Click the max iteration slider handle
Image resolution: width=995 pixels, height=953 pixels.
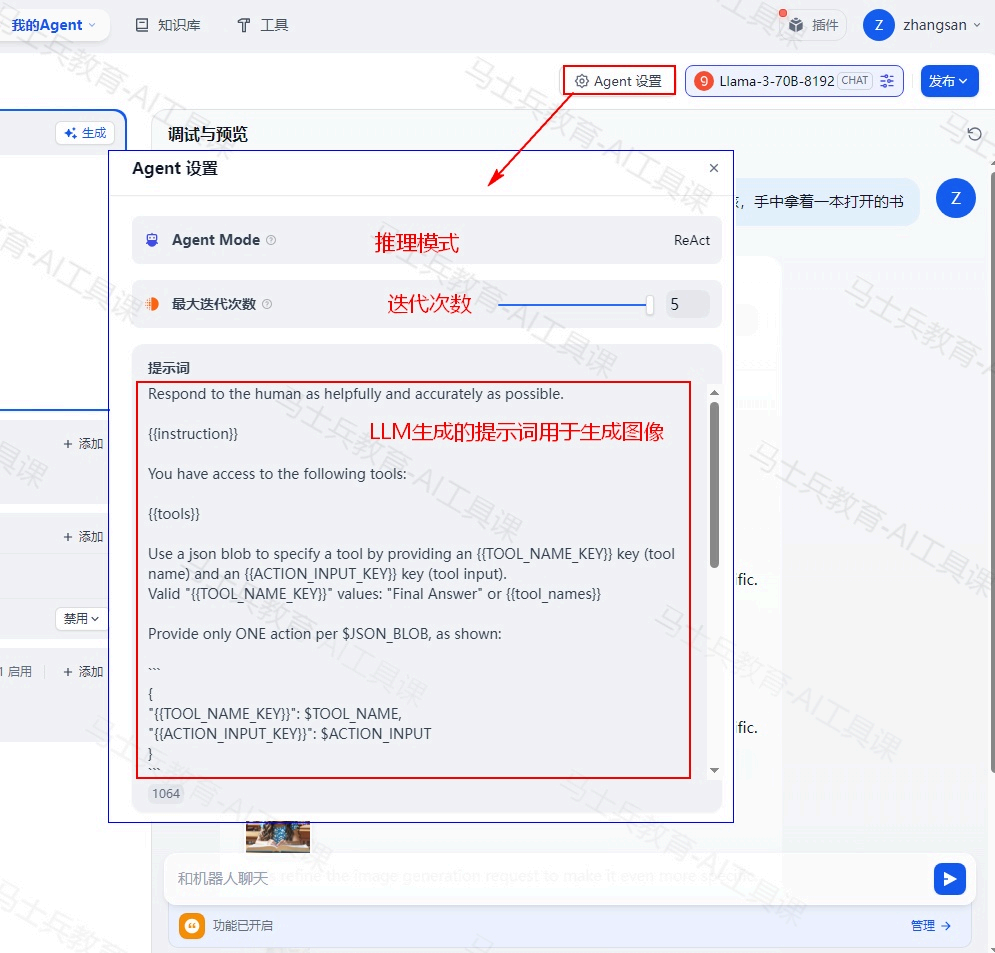click(649, 305)
